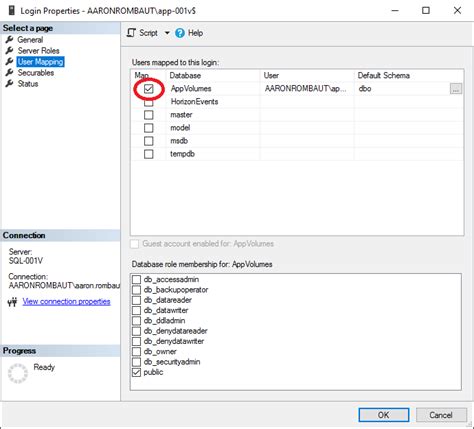Viewport: 474px width, 429px height.
Task: Select the msdb database name
Action: pyautogui.click(x=179, y=141)
